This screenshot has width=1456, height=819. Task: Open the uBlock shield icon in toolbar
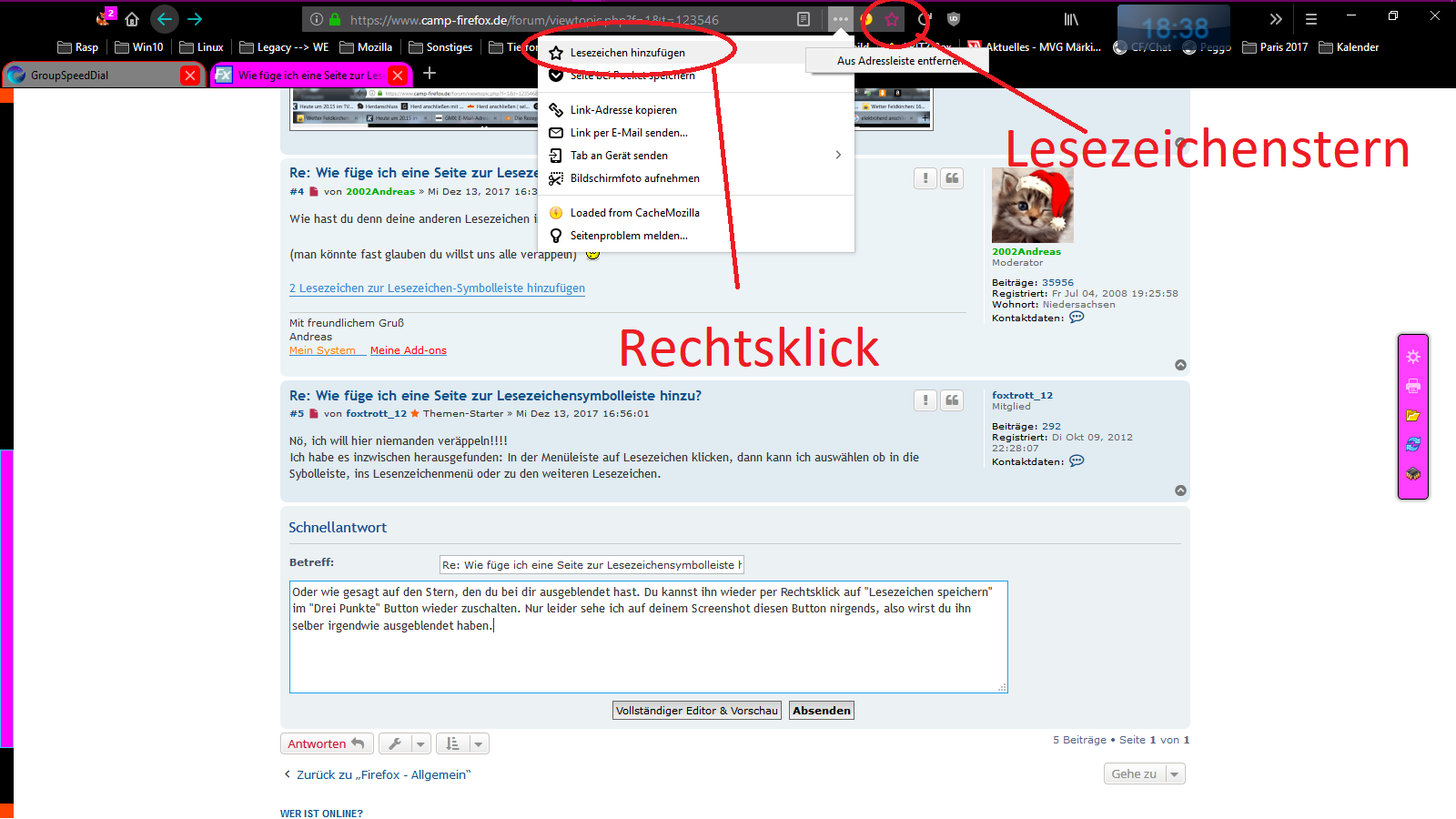pyautogui.click(x=954, y=19)
